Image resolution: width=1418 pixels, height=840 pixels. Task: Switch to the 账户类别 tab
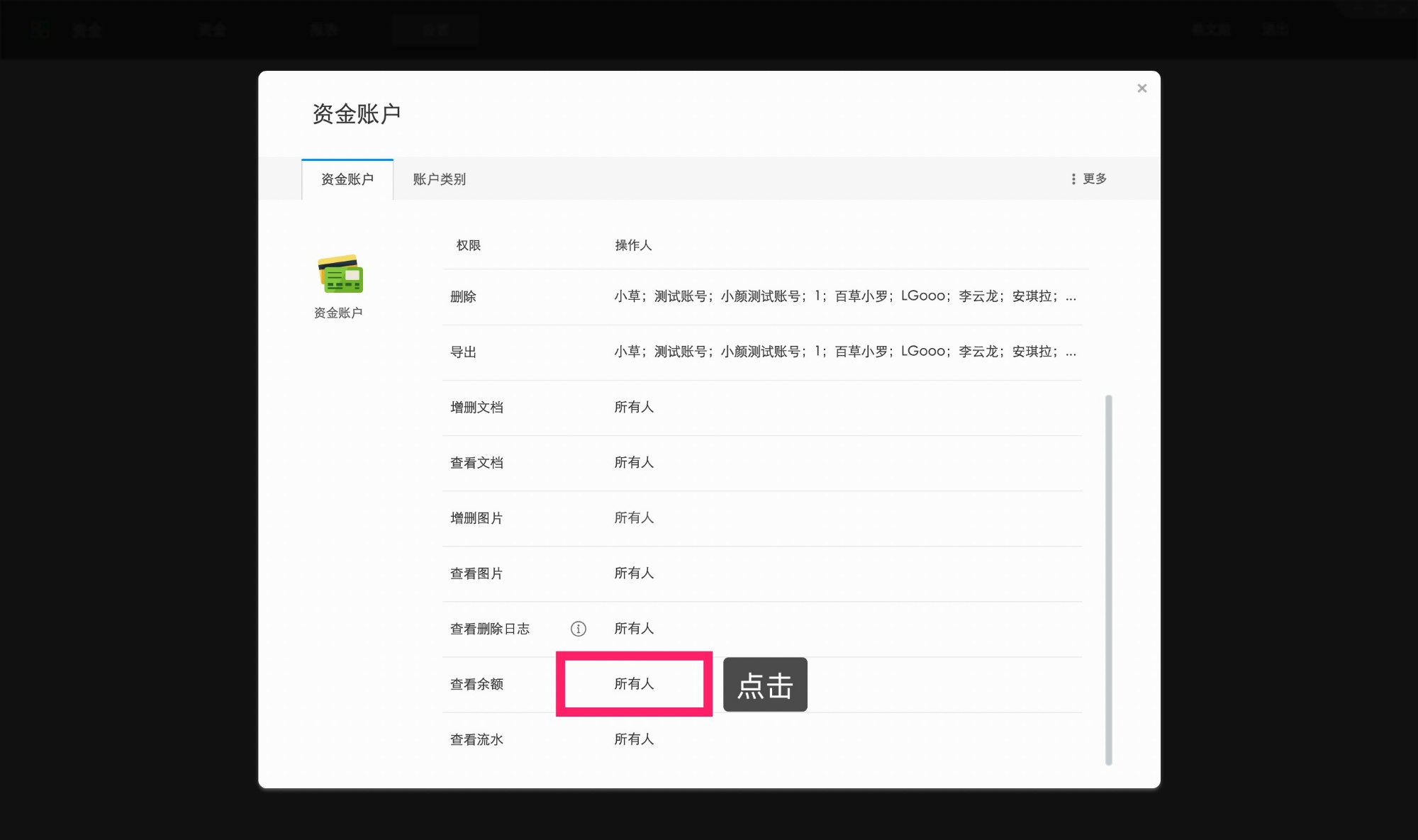[x=437, y=179]
